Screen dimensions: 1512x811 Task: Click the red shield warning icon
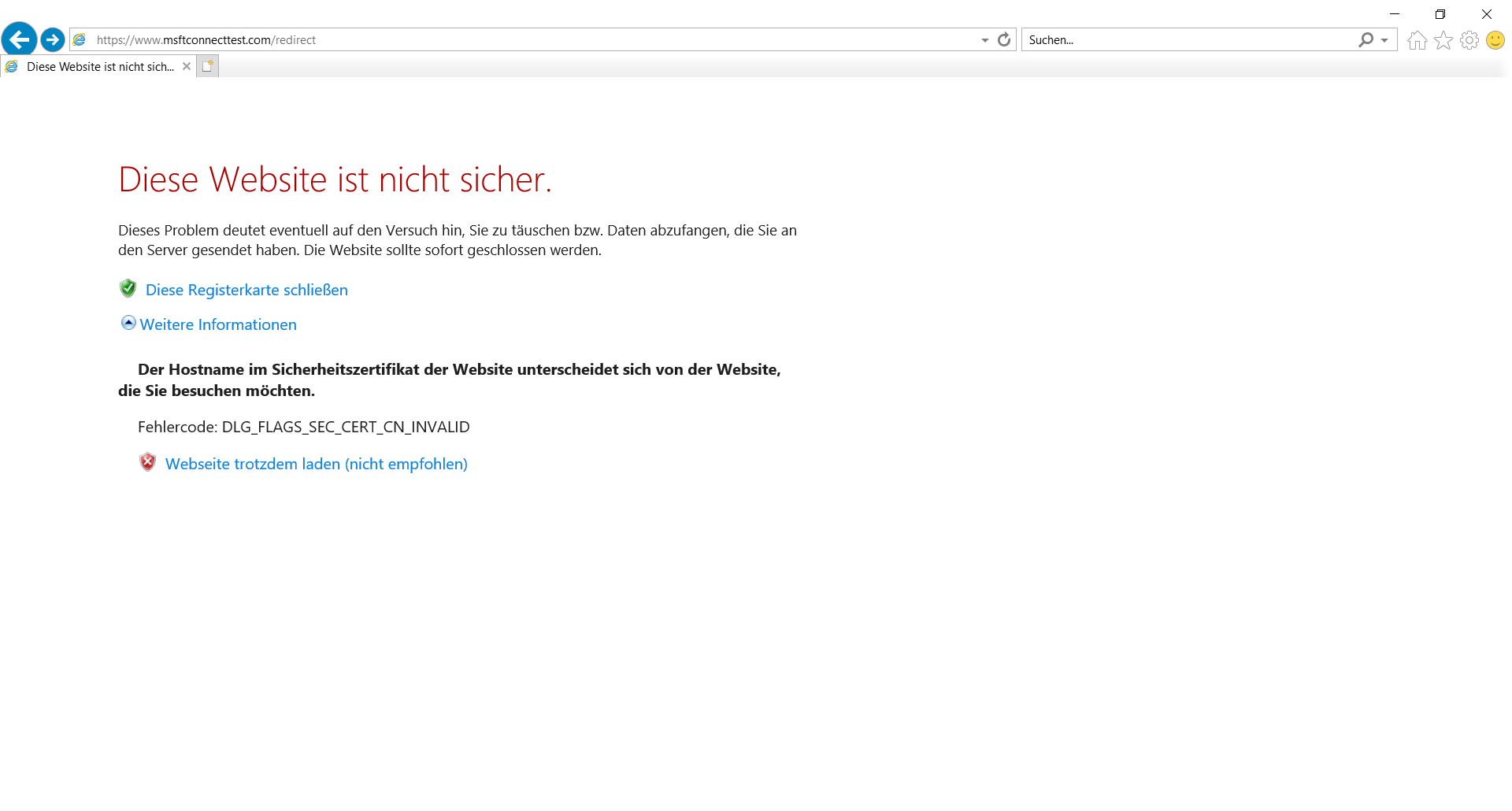click(147, 462)
